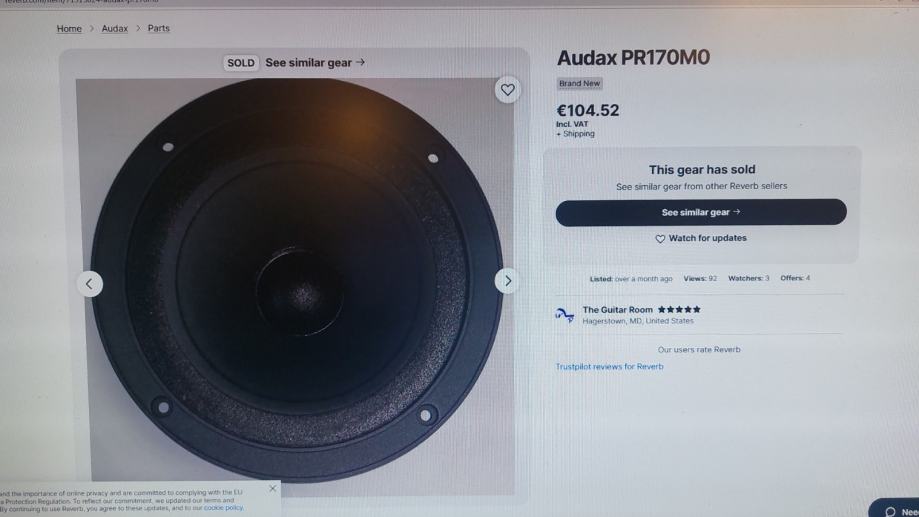Open the Parts breadcrumb link
The height and width of the screenshot is (517, 919).
[x=158, y=28]
